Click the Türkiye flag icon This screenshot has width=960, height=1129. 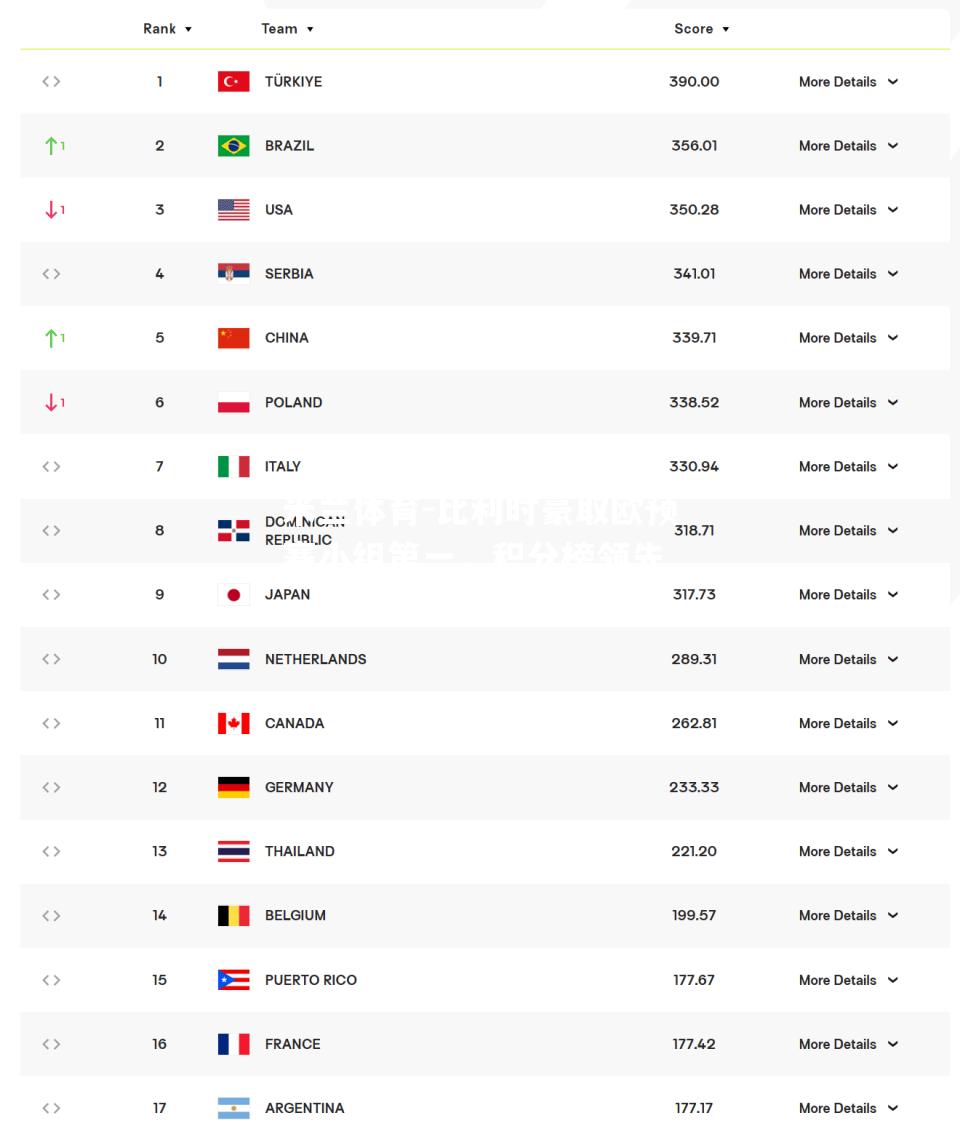click(233, 81)
